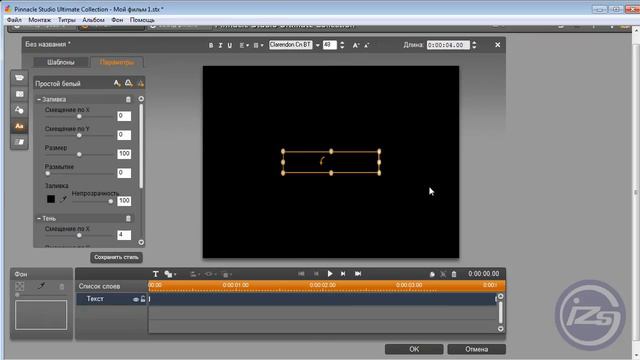Click the Отмена button
The image size is (640, 360).
[476, 349]
